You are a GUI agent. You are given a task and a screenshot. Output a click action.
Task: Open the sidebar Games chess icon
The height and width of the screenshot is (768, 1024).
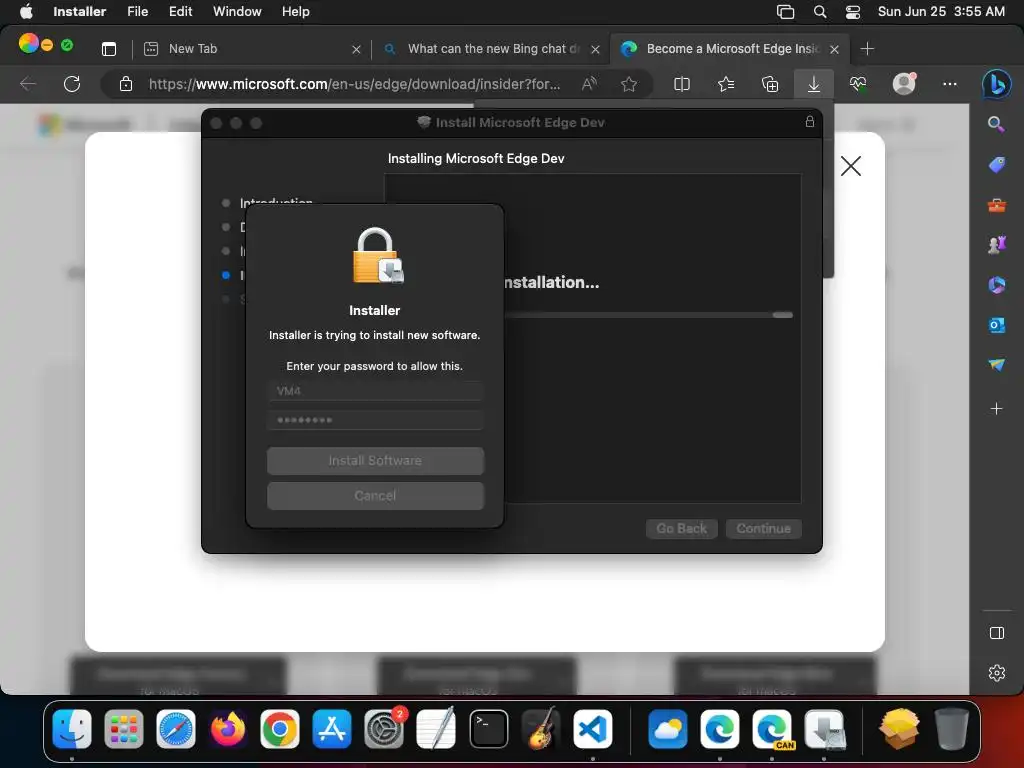[997, 245]
